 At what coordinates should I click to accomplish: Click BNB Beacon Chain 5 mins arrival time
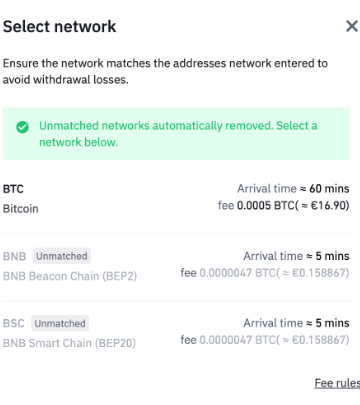(x=332, y=256)
